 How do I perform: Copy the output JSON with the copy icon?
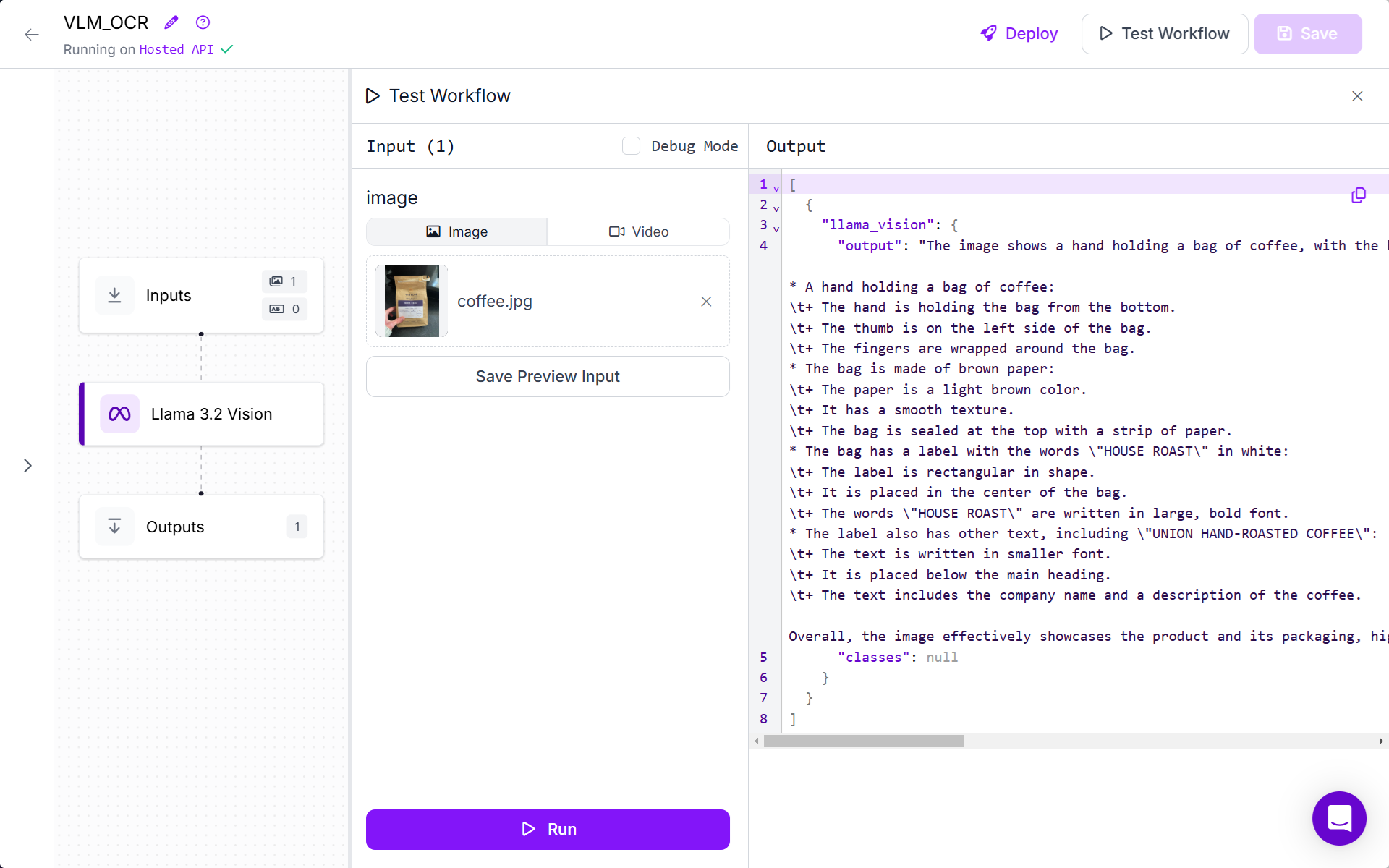pyautogui.click(x=1358, y=195)
